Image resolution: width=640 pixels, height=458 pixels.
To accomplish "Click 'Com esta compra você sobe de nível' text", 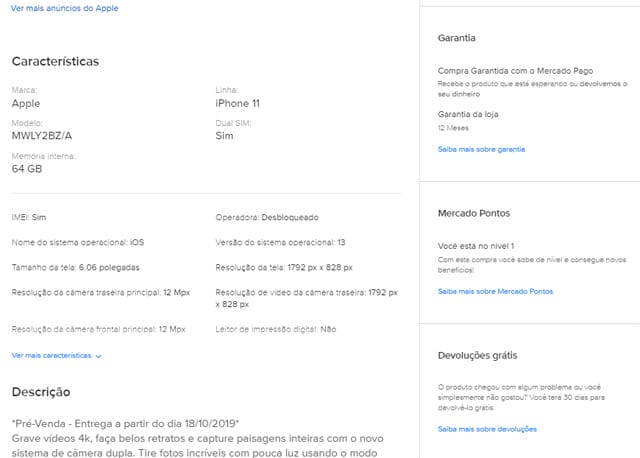I will coord(532,265).
